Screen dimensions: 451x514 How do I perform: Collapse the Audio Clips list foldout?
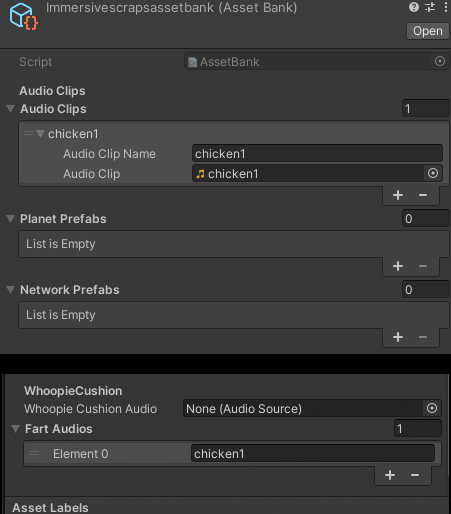11,109
